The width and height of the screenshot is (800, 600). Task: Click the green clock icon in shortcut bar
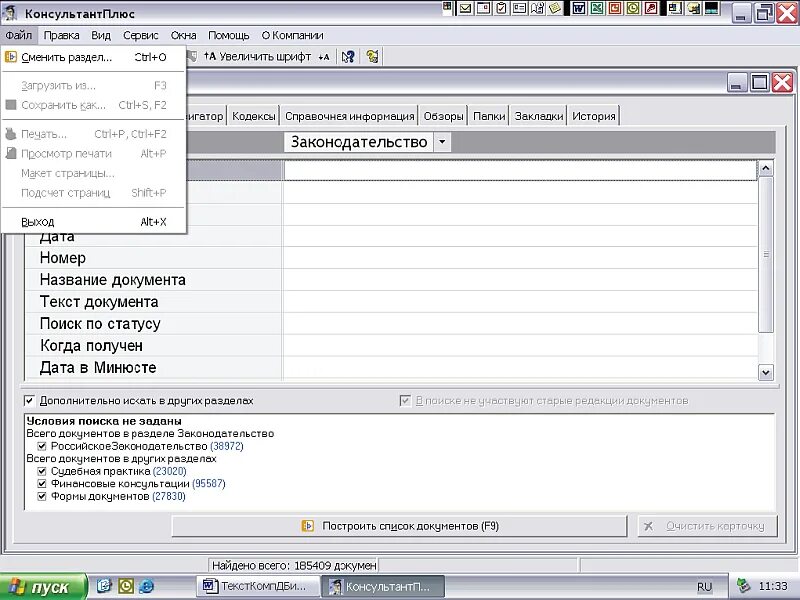(633, 8)
